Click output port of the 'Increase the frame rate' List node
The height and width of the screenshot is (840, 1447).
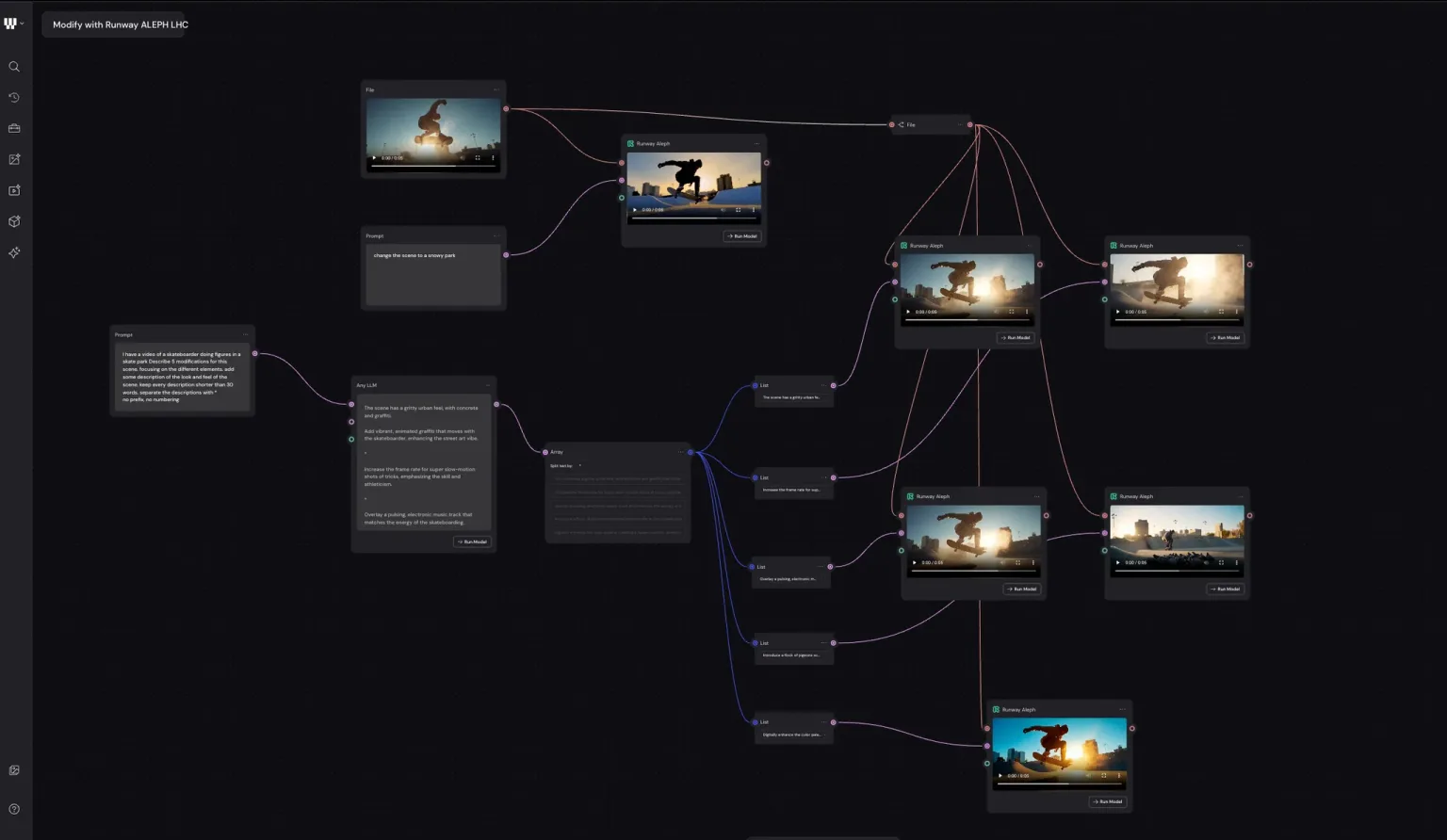(x=833, y=478)
